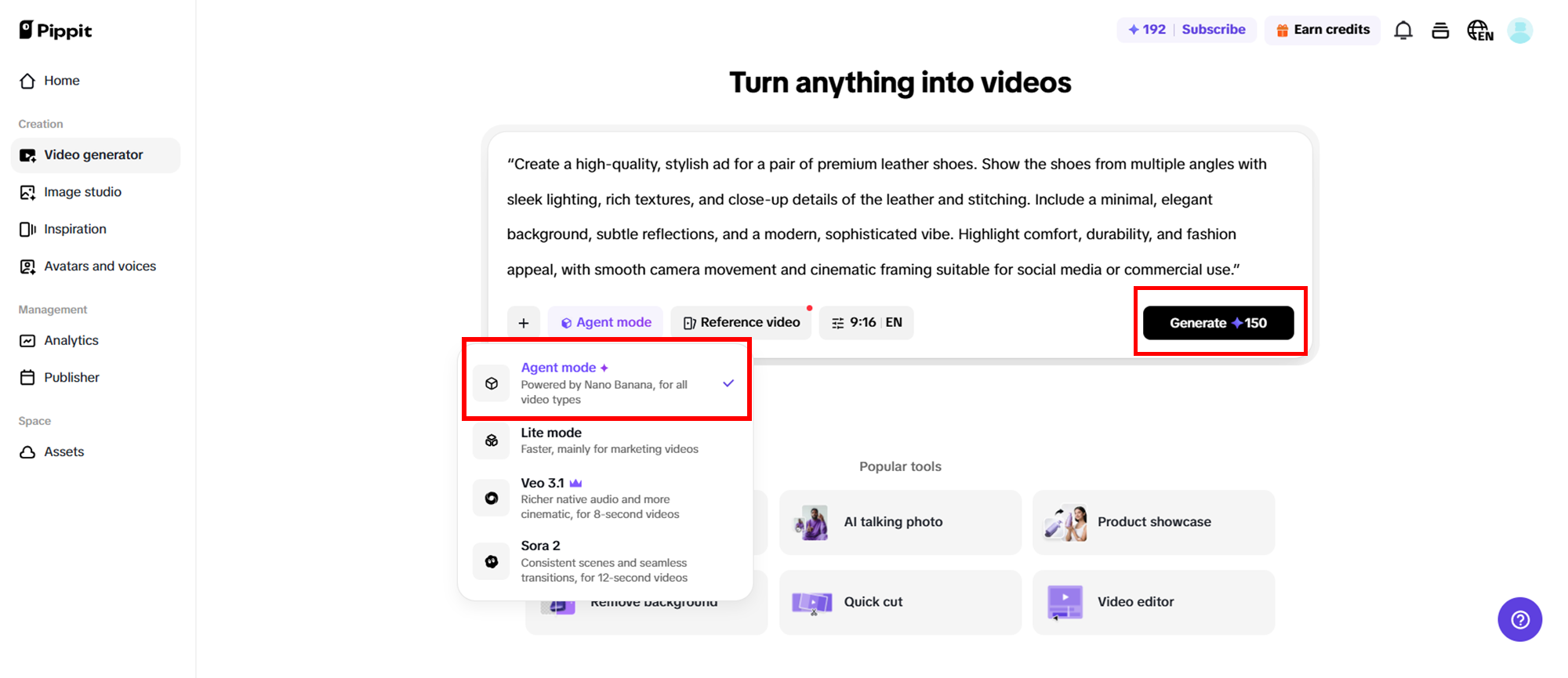Click the plus button to add media
The height and width of the screenshot is (678, 1568).
click(524, 322)
